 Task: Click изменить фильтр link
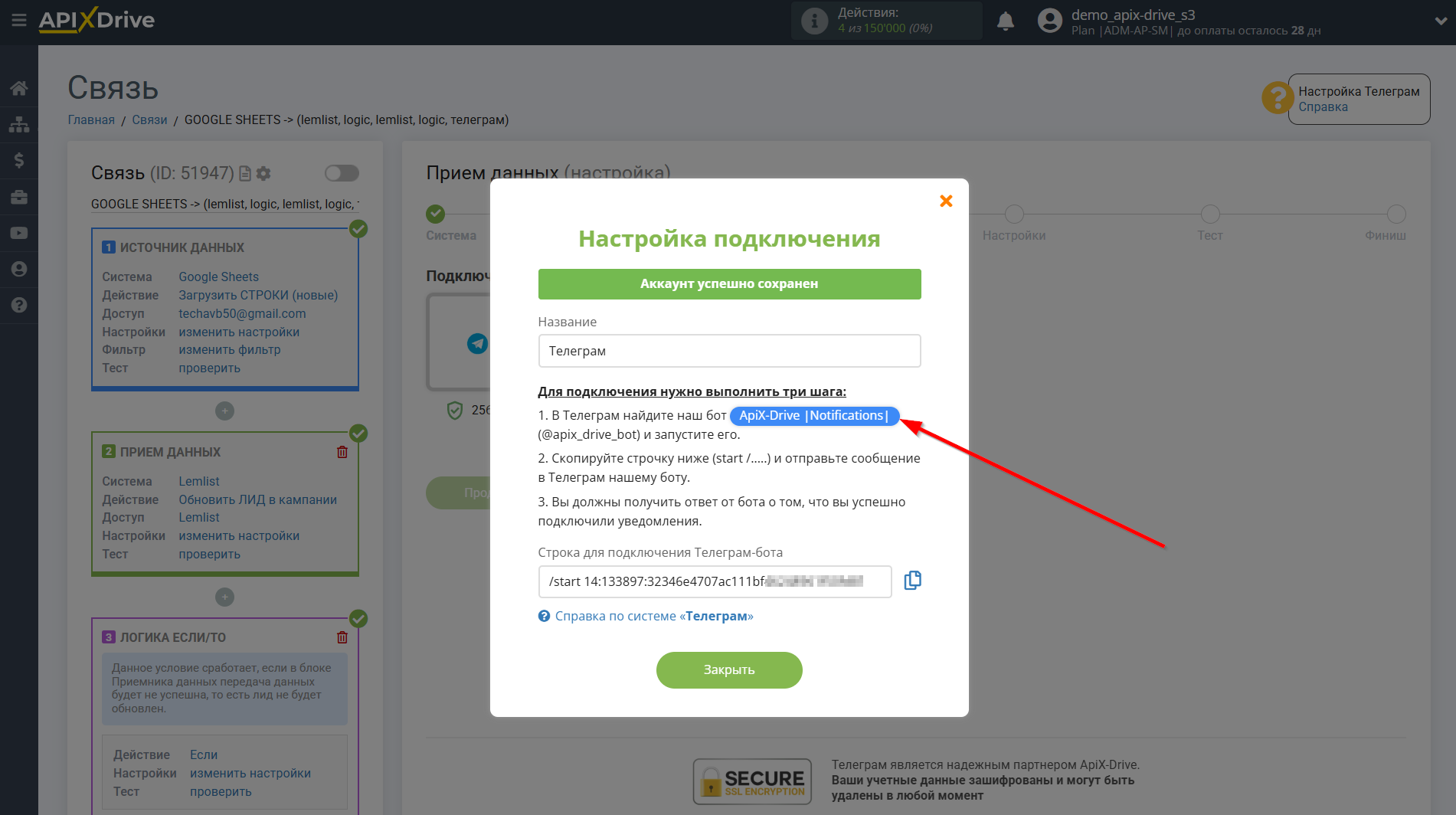tap(230, 349)
